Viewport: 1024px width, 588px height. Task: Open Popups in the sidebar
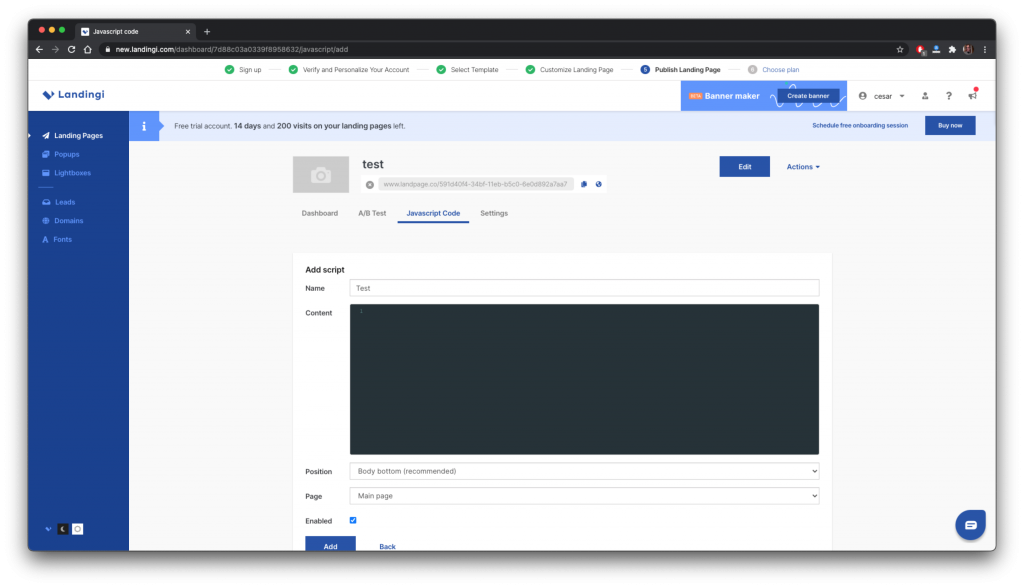click(66, 154)
